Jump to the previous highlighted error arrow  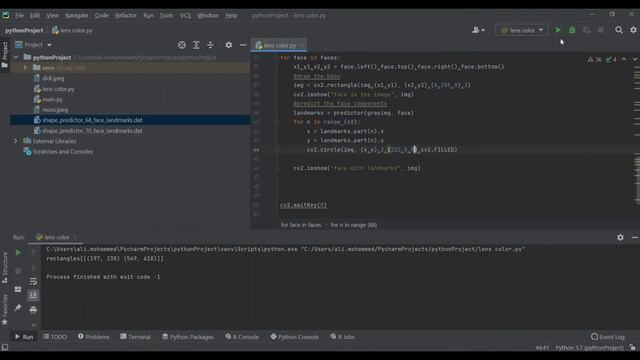tap(623, 59)
